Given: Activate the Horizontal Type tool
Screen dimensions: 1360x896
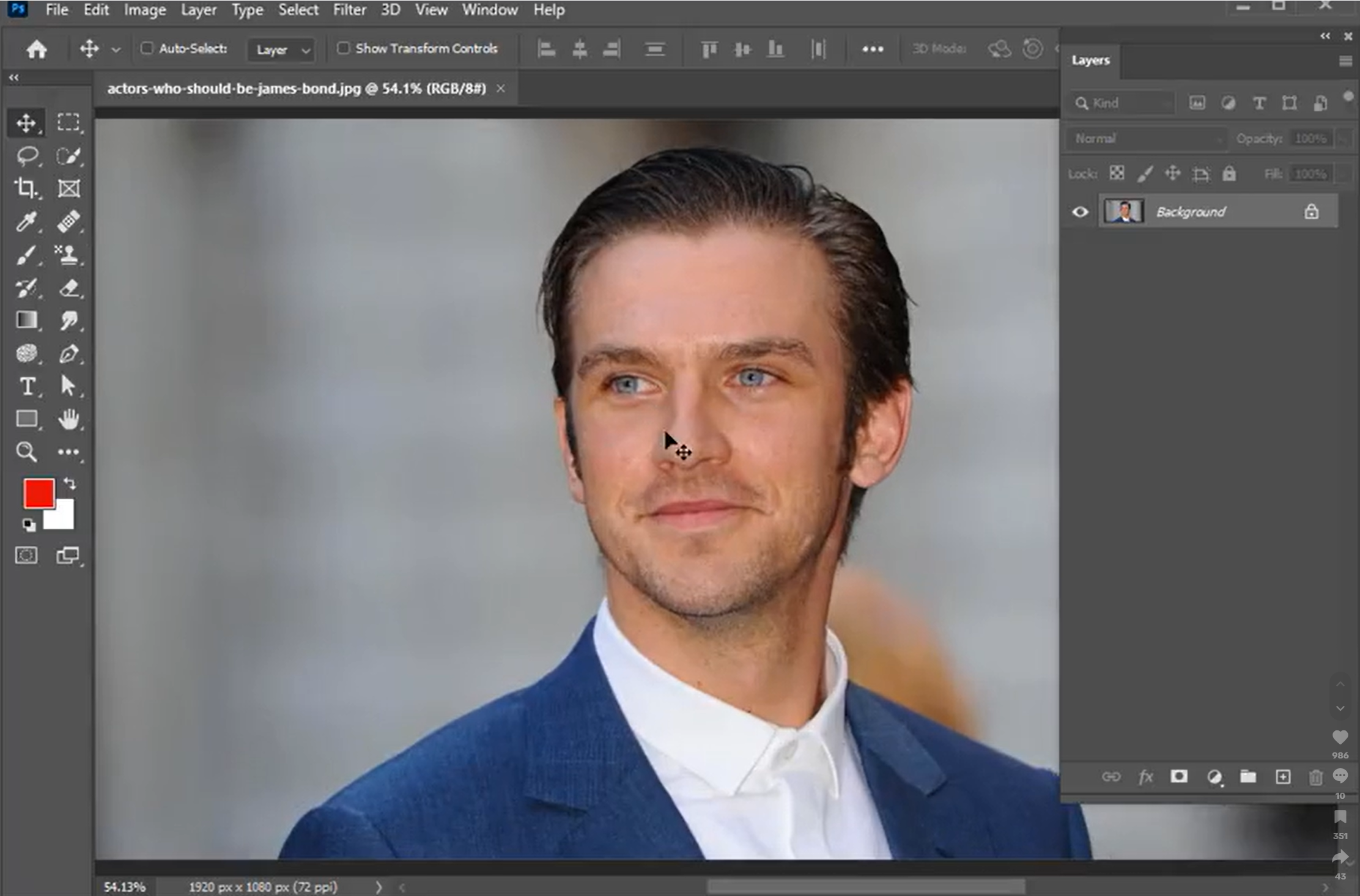Looking at the screenshot, I should tap(27, 386).
